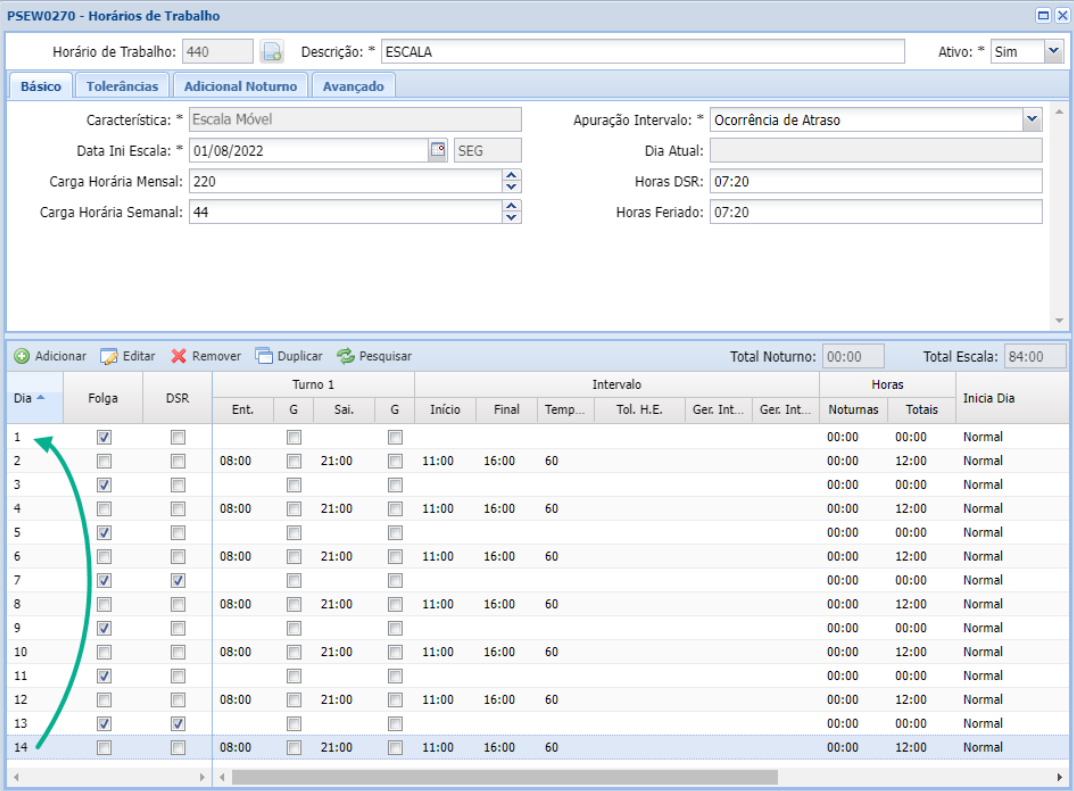Viewport: 1074px width, 791px height.
Task: Click the Pesquisar refresh icon
Action: point(346,356)
